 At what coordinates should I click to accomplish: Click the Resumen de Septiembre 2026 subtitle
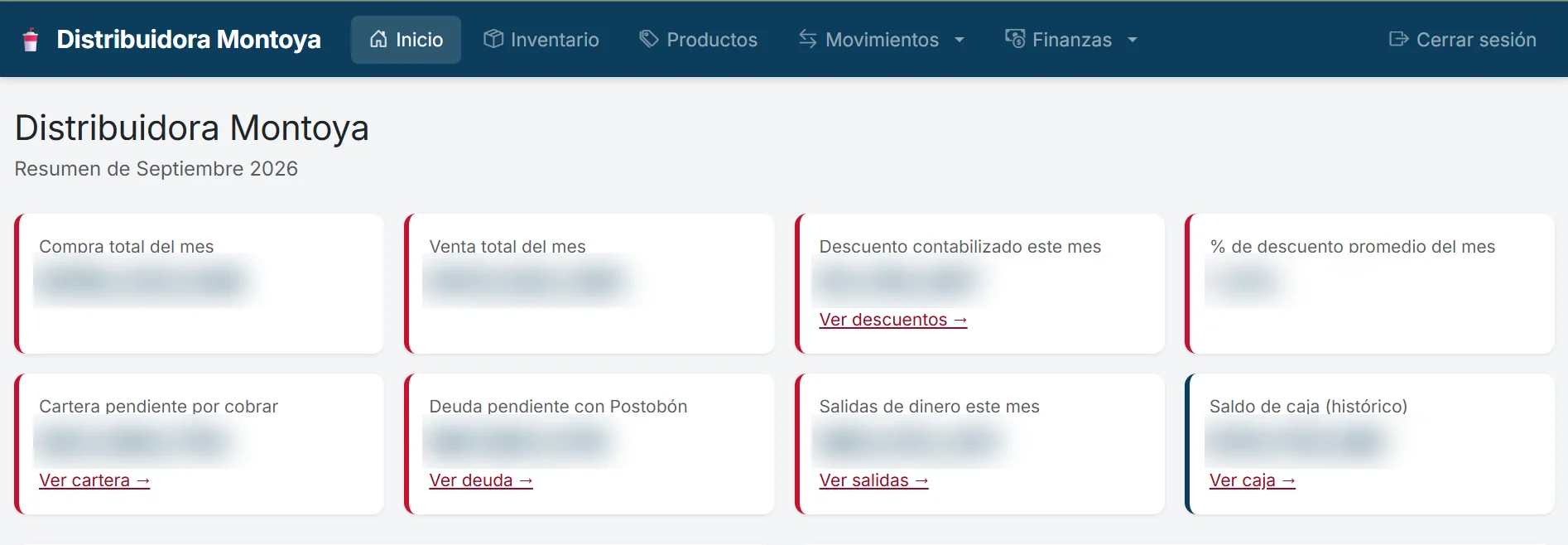coord(156,169)
